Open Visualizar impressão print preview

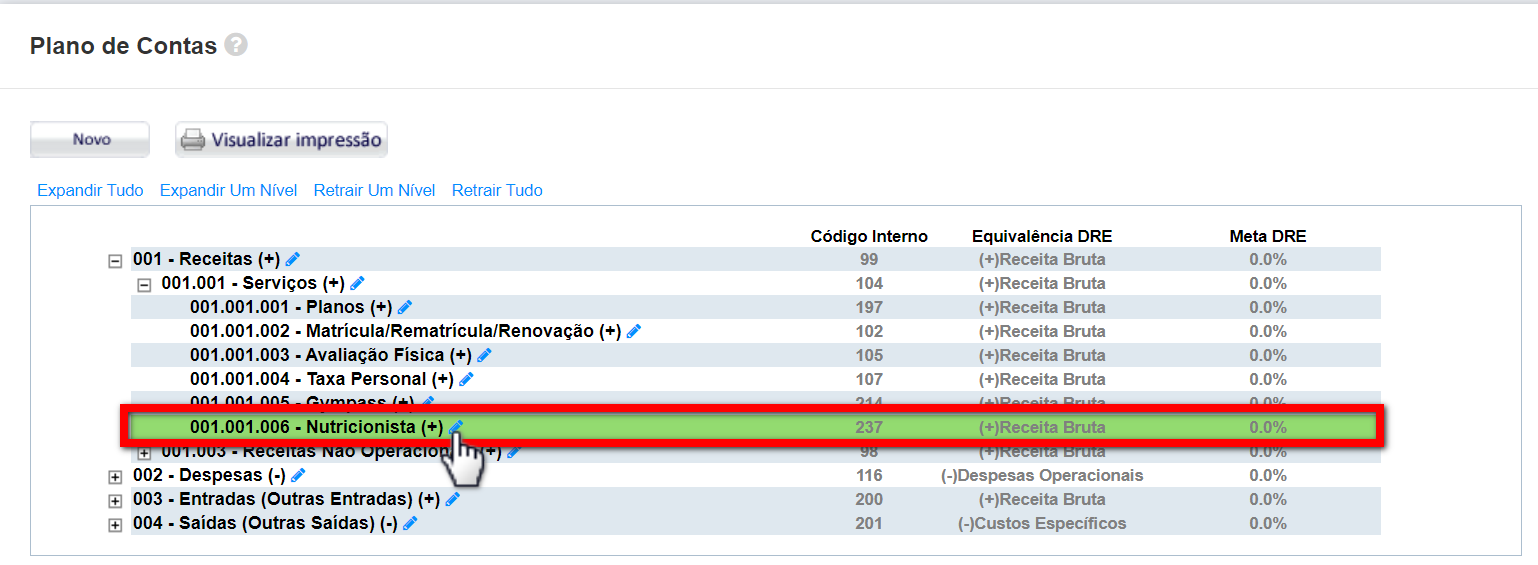[x=281, y=140]
